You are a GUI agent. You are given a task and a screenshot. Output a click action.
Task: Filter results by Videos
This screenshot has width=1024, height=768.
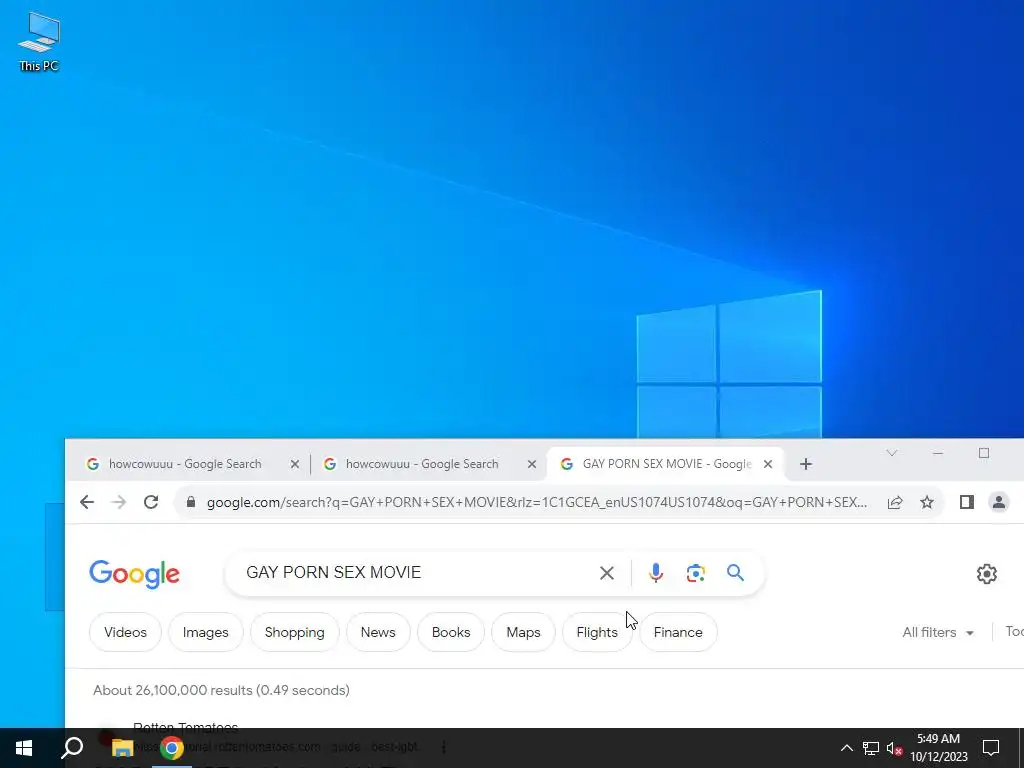125,632
